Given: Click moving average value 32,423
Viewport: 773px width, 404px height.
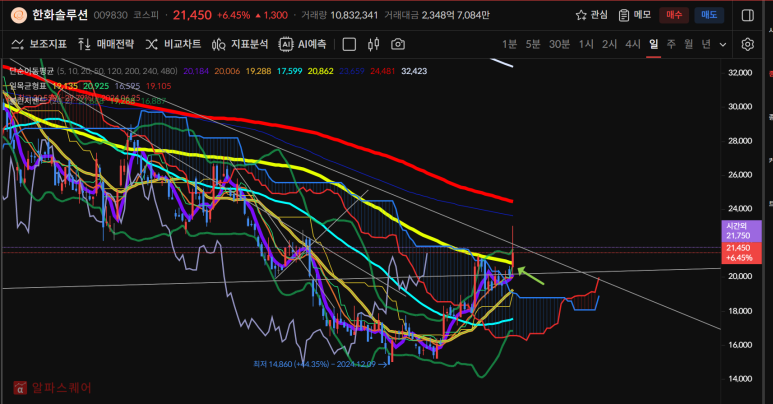Looking at the screenshot, I should 414,71.
